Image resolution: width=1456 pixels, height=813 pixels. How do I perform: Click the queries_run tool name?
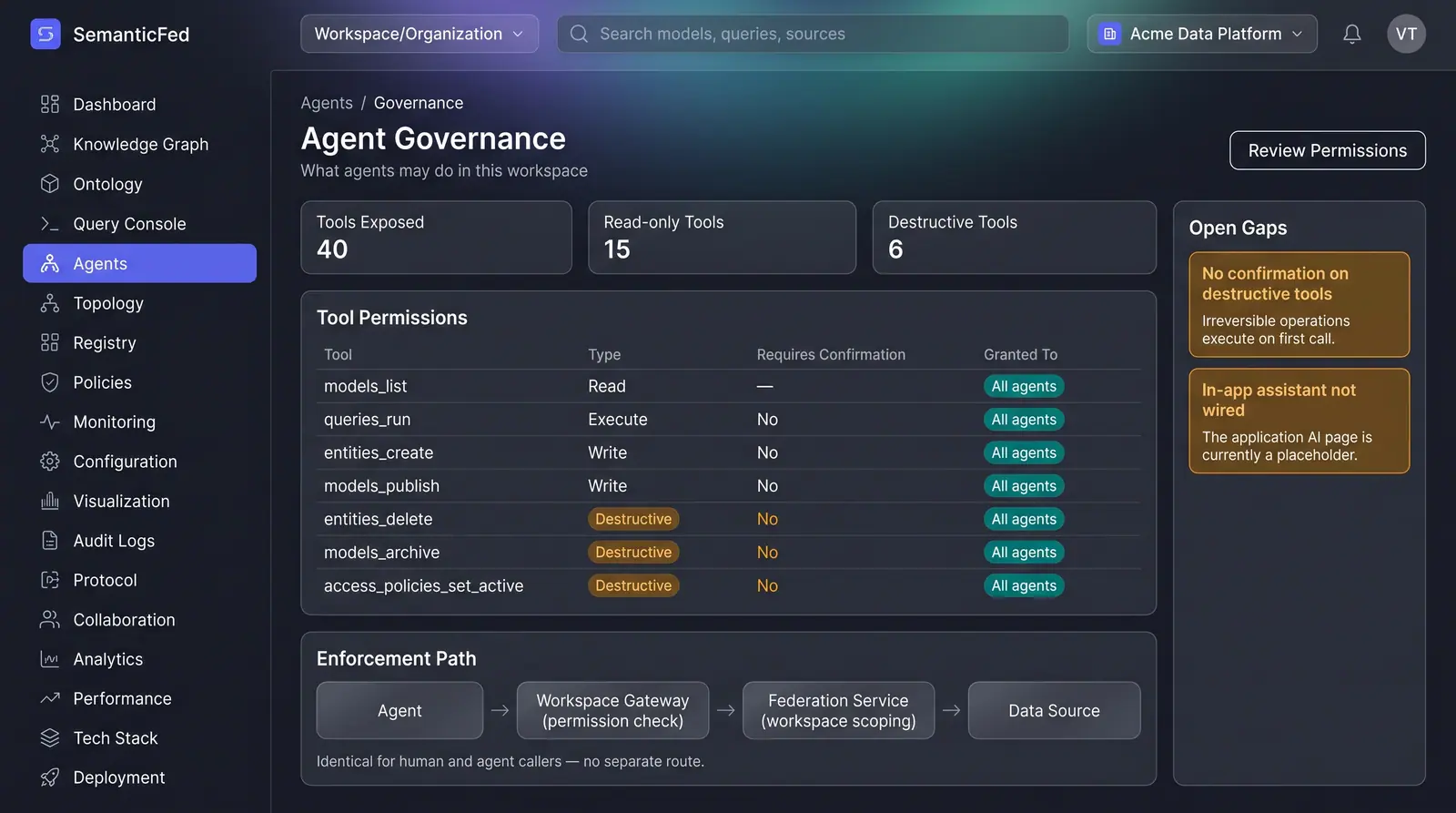(367, 420)
